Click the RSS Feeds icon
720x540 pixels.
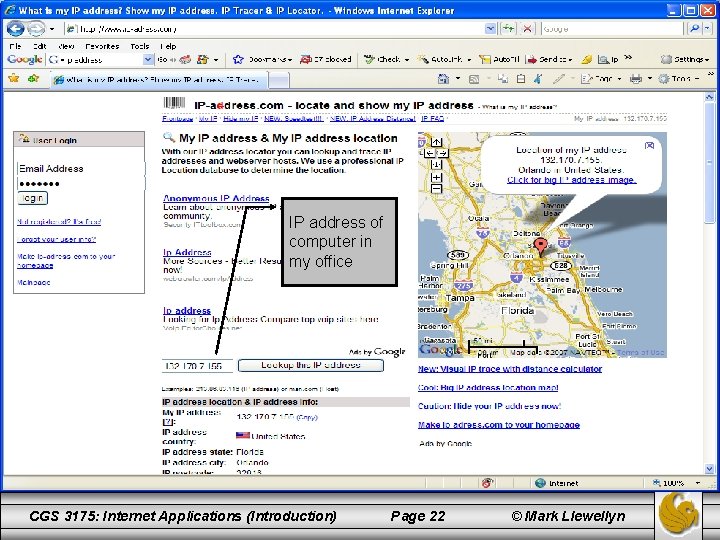[x=473, y=79]
